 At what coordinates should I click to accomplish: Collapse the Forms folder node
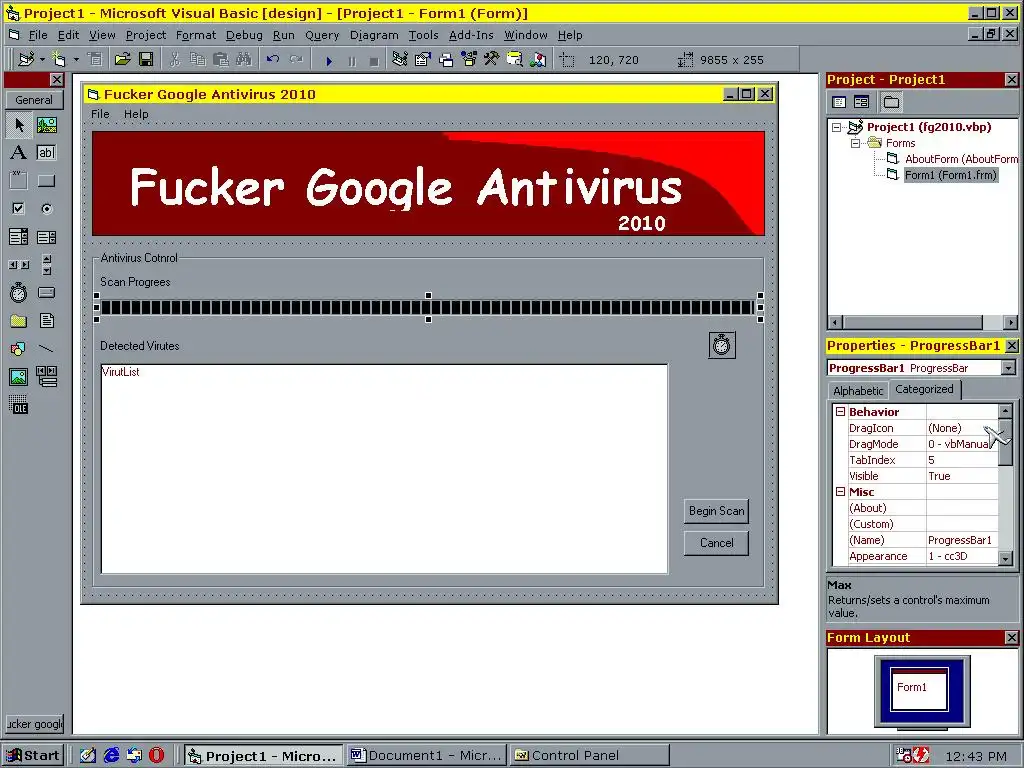pyautogui.click(x=856, y=143)
